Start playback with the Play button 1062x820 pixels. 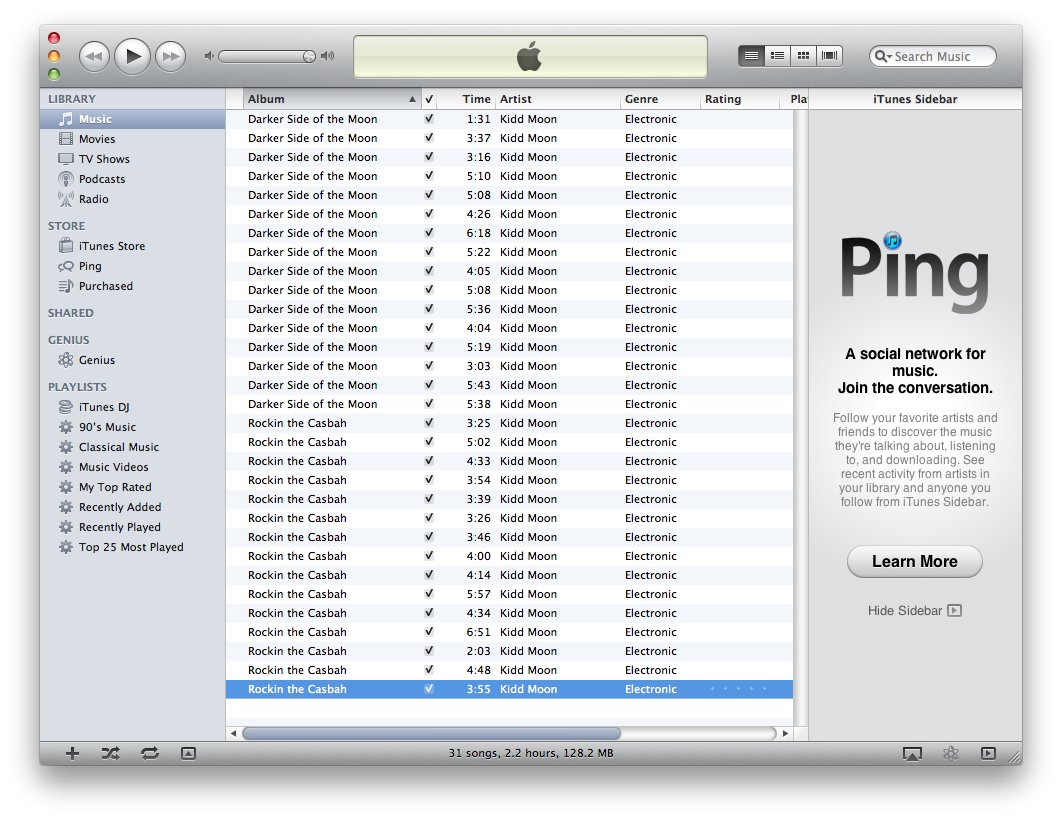click(132, 56)
